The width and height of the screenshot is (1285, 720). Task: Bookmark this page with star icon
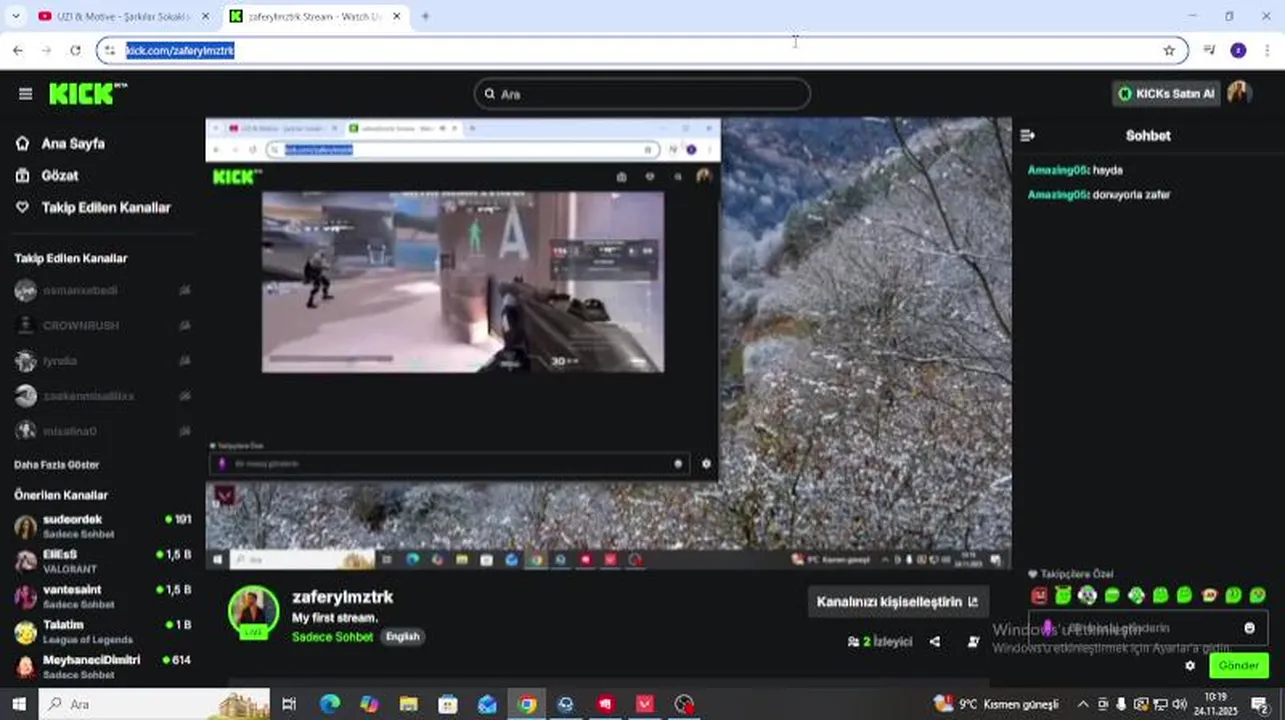coord(1169,50)
